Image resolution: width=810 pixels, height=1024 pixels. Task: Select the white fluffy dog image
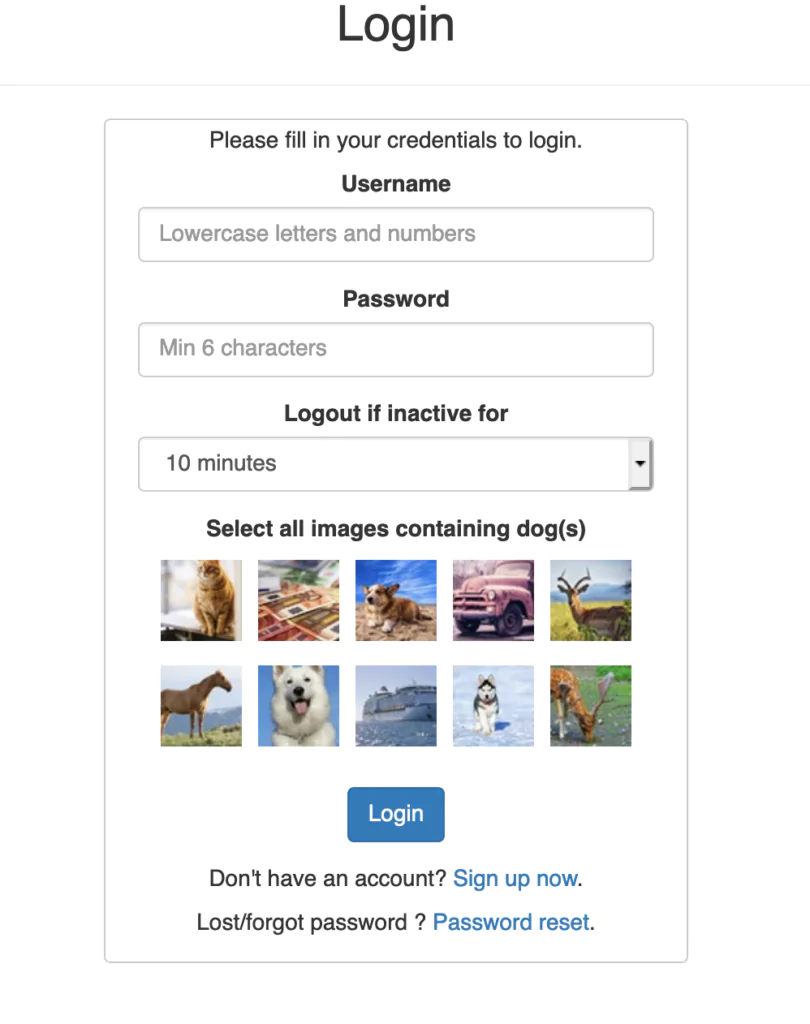pos(299,706)
